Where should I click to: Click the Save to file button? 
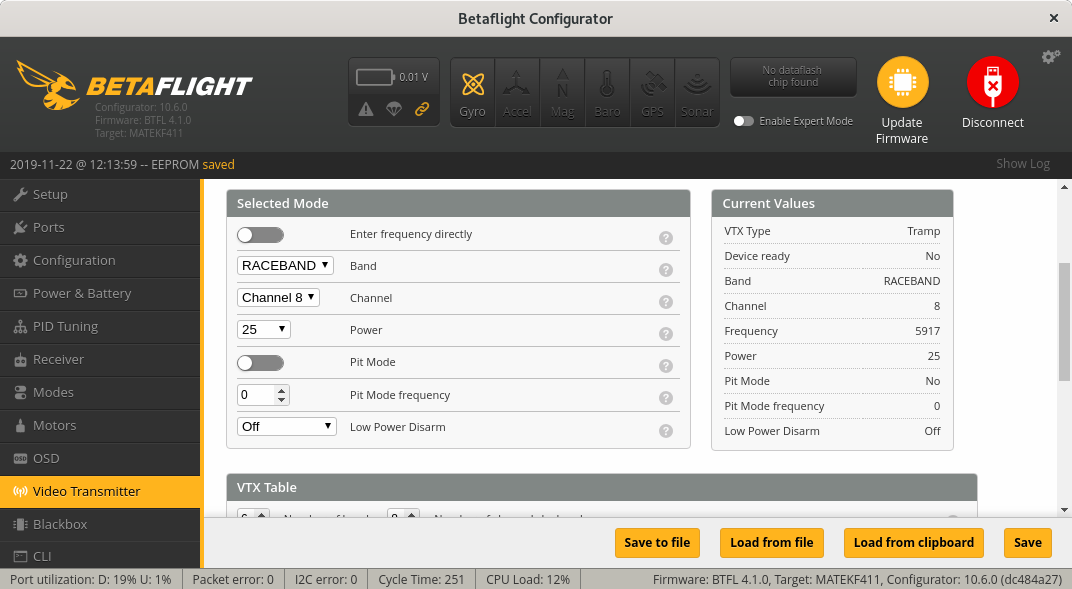(x=657, y=543)
